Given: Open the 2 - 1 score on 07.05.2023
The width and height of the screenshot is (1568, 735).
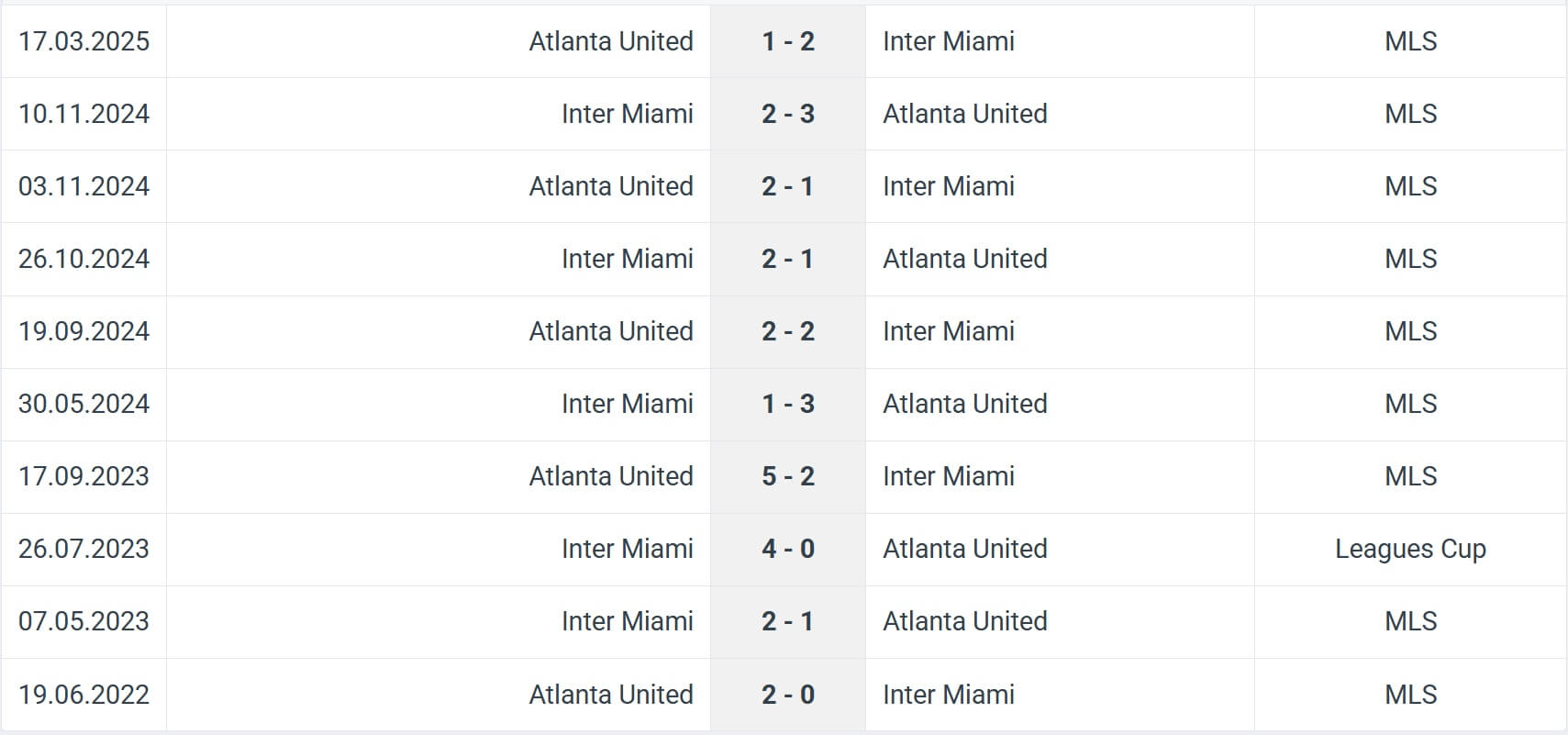Looking at the screenshot, I should tap(787, 621).
